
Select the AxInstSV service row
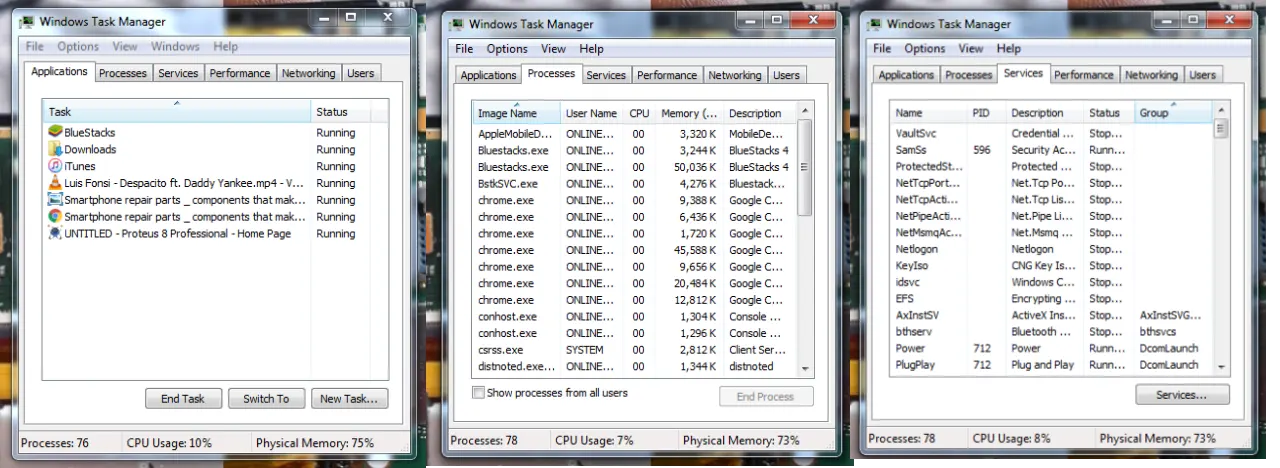(1052, 315)
